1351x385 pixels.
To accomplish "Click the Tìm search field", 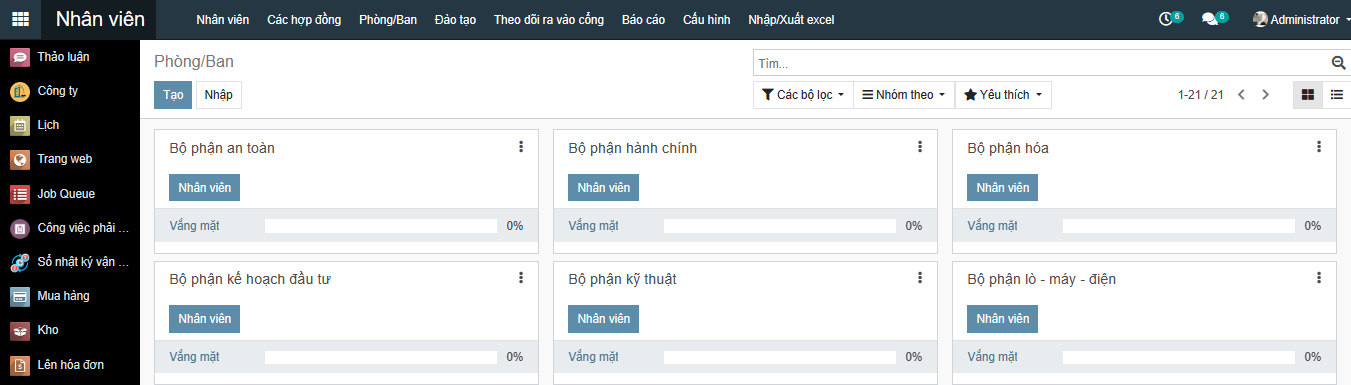I will [x=1040, y=63].
